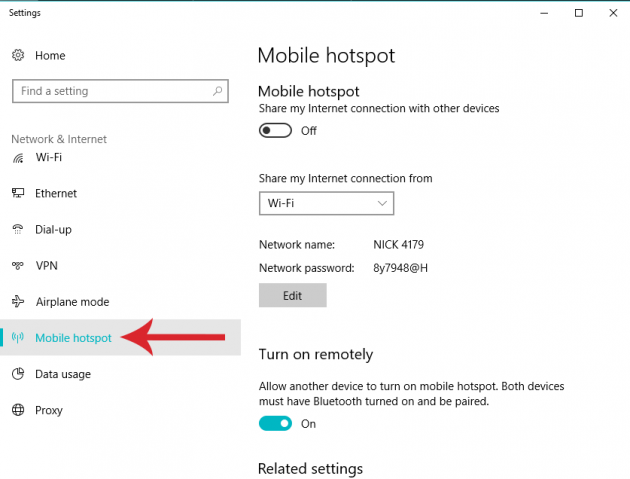
Task: Select Mobile hotspot in the sidebar
Action: coord(121,338)
